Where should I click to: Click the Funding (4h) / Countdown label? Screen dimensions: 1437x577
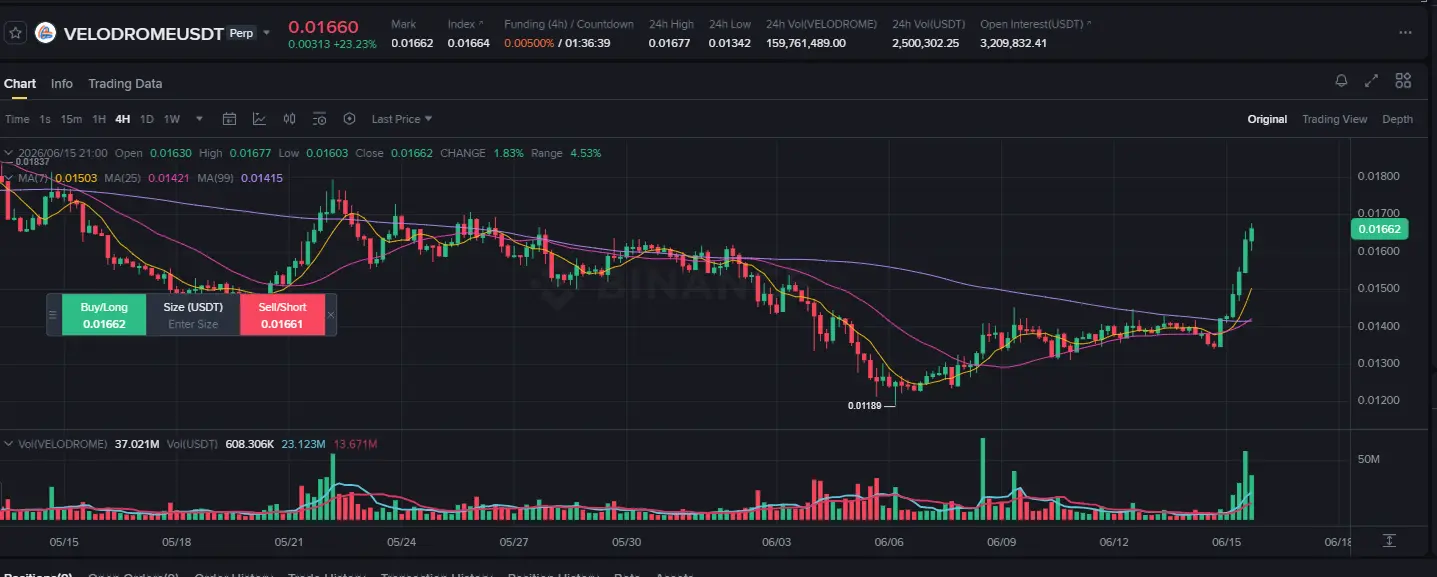click(569, 24)
